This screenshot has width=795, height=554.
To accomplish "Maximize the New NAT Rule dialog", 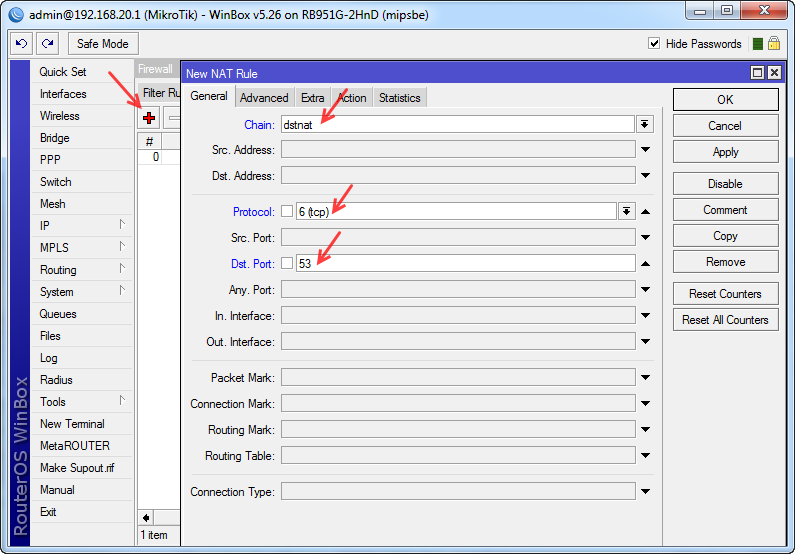I will 758,73.
